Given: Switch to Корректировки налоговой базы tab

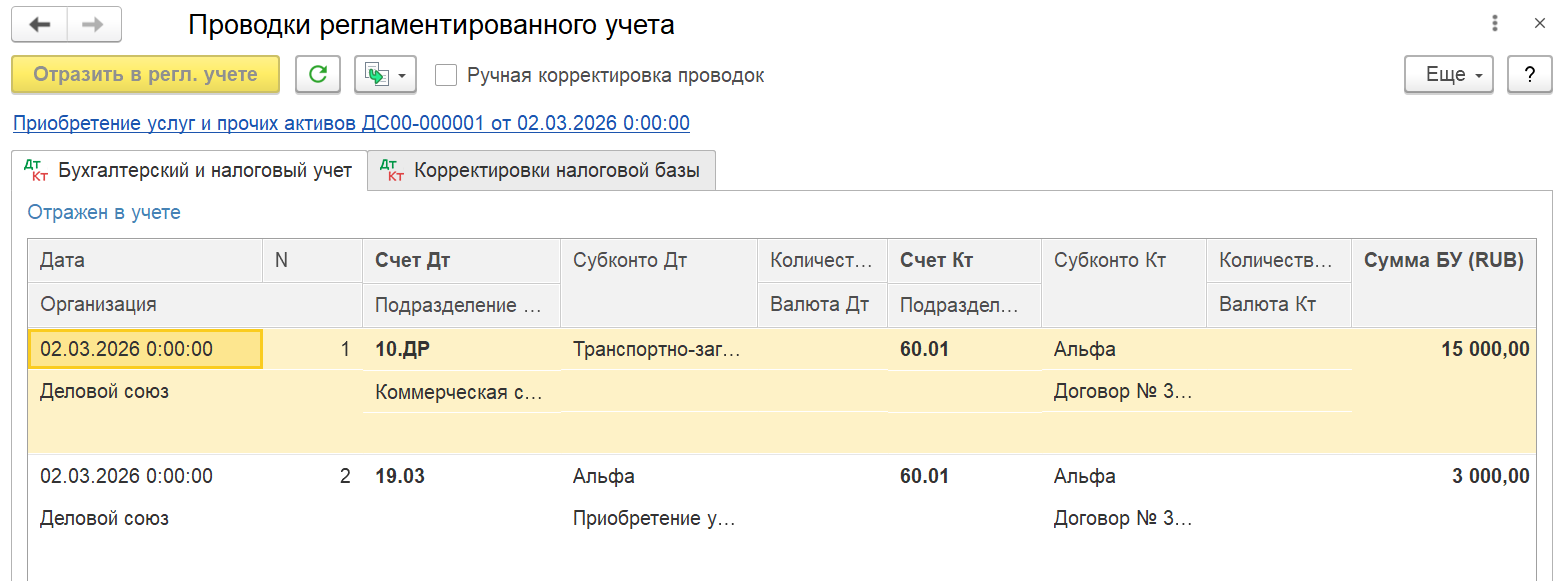Looking at the screenshot, I should pyautogui.click(x=541, y=170).
